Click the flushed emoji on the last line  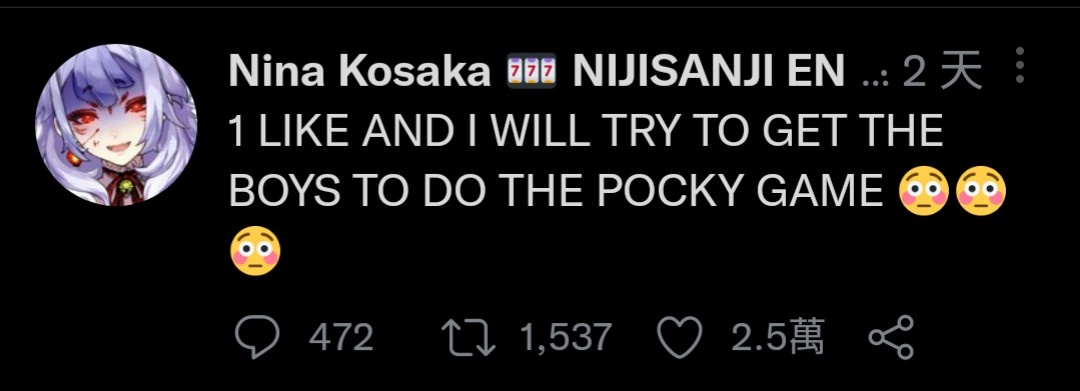pyautogui.click(x=255, y=251)
